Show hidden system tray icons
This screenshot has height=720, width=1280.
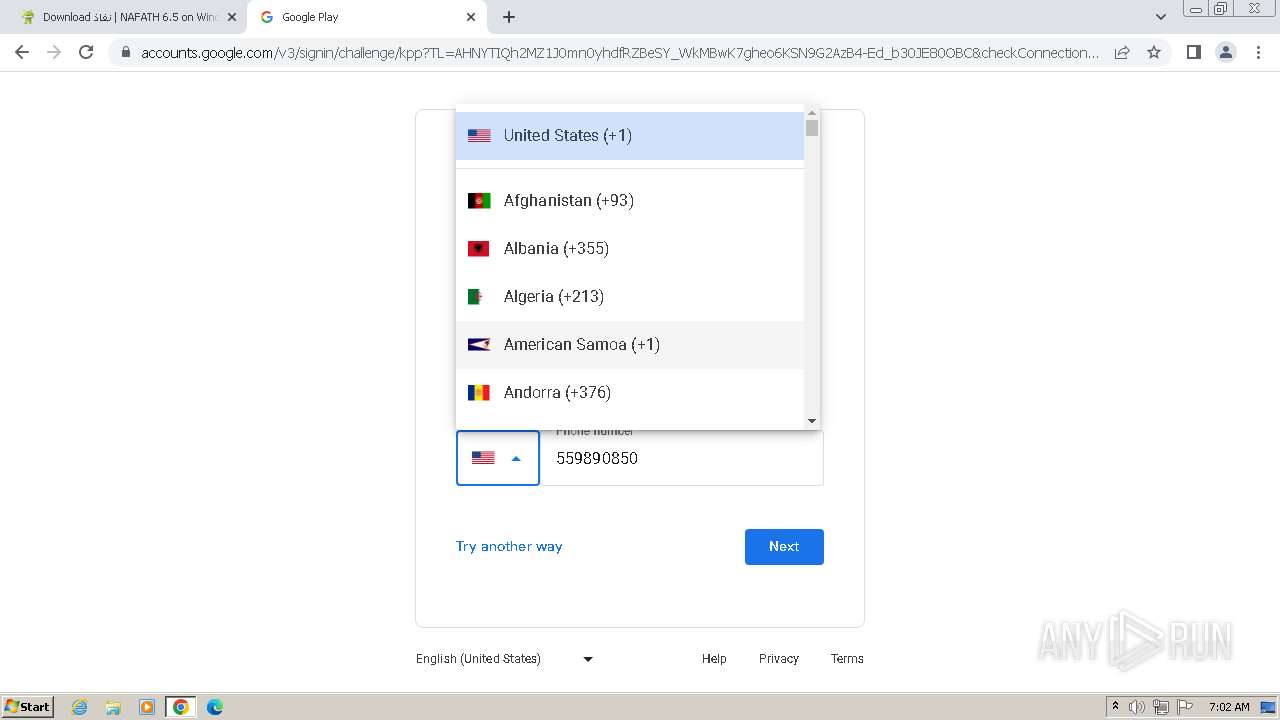pos(1115,707)
